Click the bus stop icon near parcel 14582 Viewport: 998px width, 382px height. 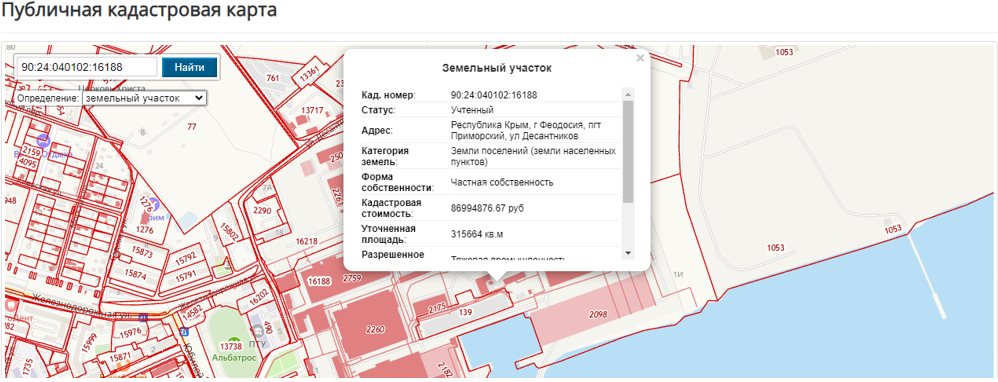pyautogui.click(x=184, y=332)
